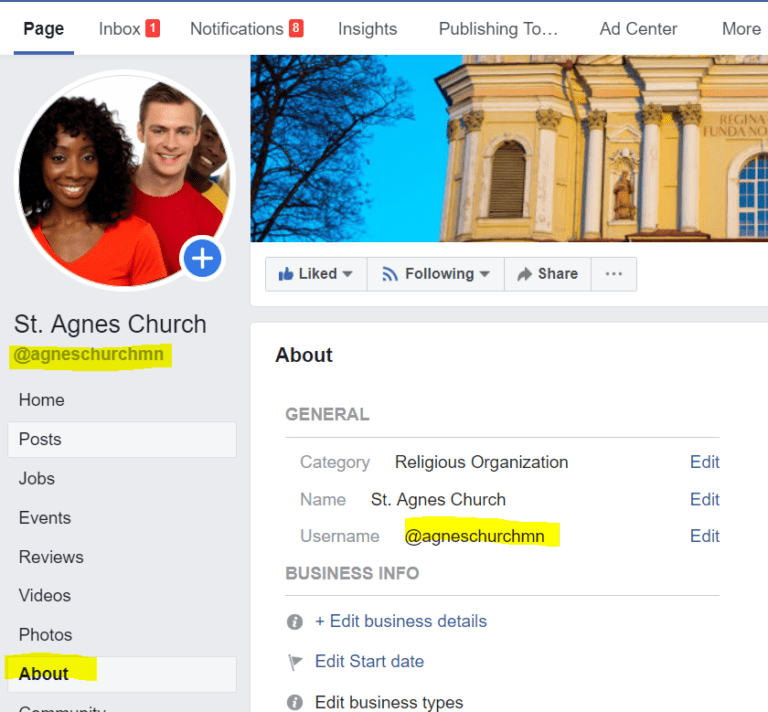Click the profile picture thumbnail
The image size is (768, 712).
124,180
